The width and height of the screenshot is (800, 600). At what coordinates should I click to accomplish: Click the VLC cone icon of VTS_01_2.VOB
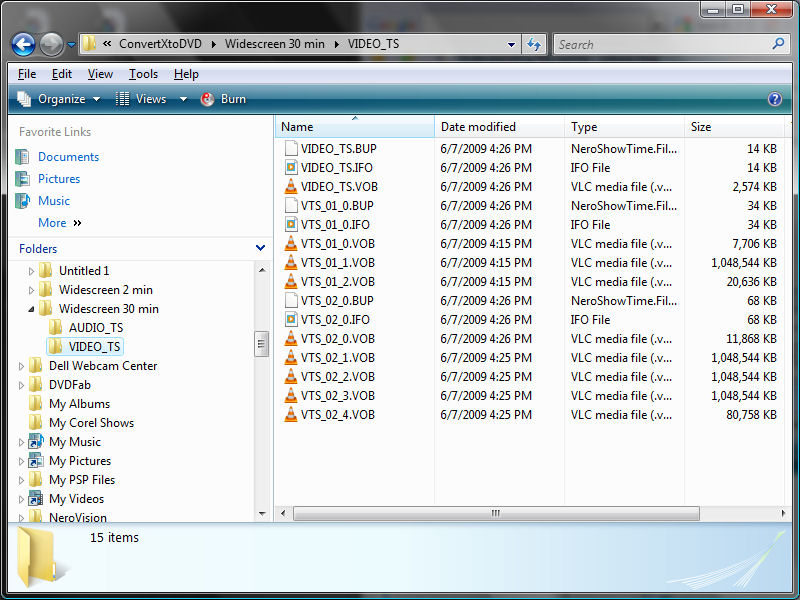pyautogui.click(x=291, y=281)
